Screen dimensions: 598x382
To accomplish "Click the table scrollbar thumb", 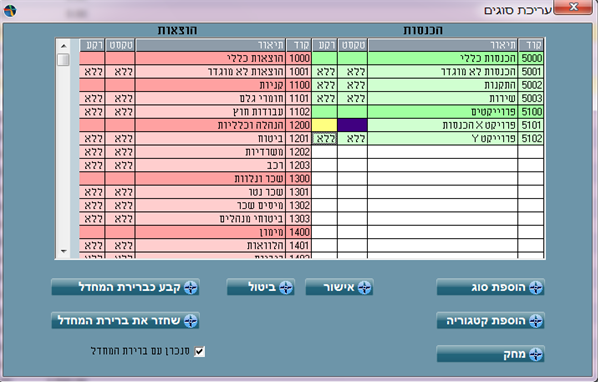I will pos(63,59).
